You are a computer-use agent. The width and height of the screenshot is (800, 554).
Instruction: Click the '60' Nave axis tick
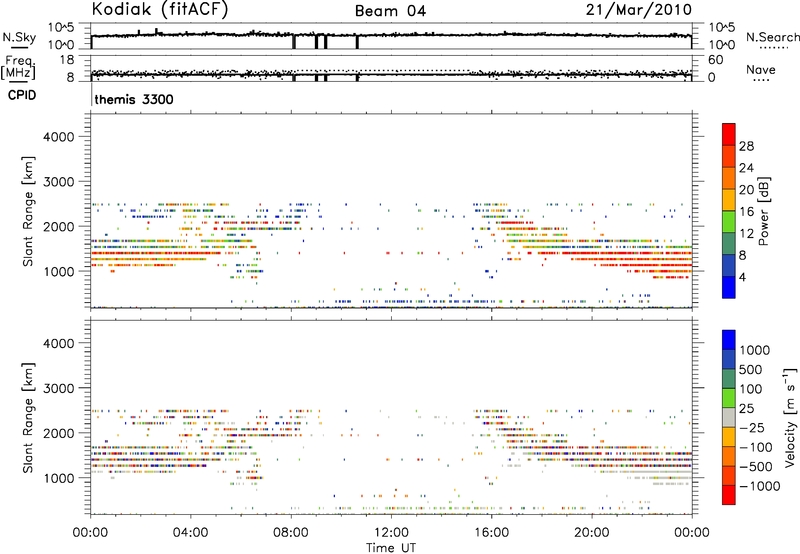pyautogui.click(x=715, y=60)
